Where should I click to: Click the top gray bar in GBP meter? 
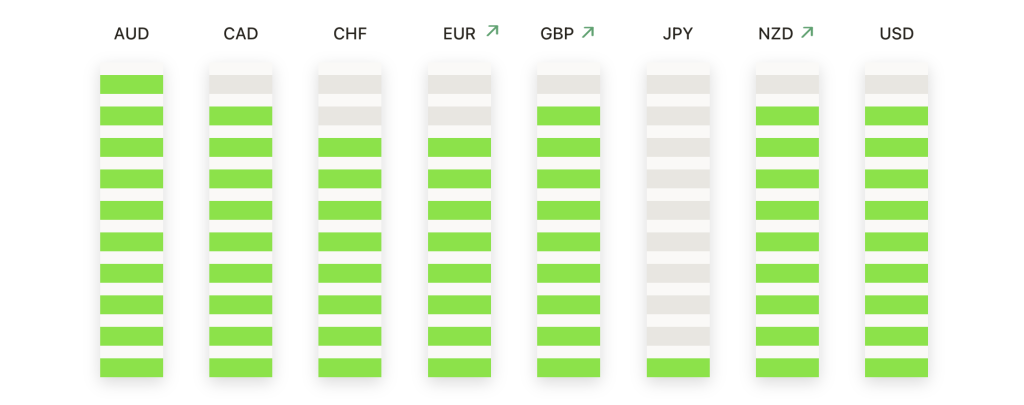[569, 84]
